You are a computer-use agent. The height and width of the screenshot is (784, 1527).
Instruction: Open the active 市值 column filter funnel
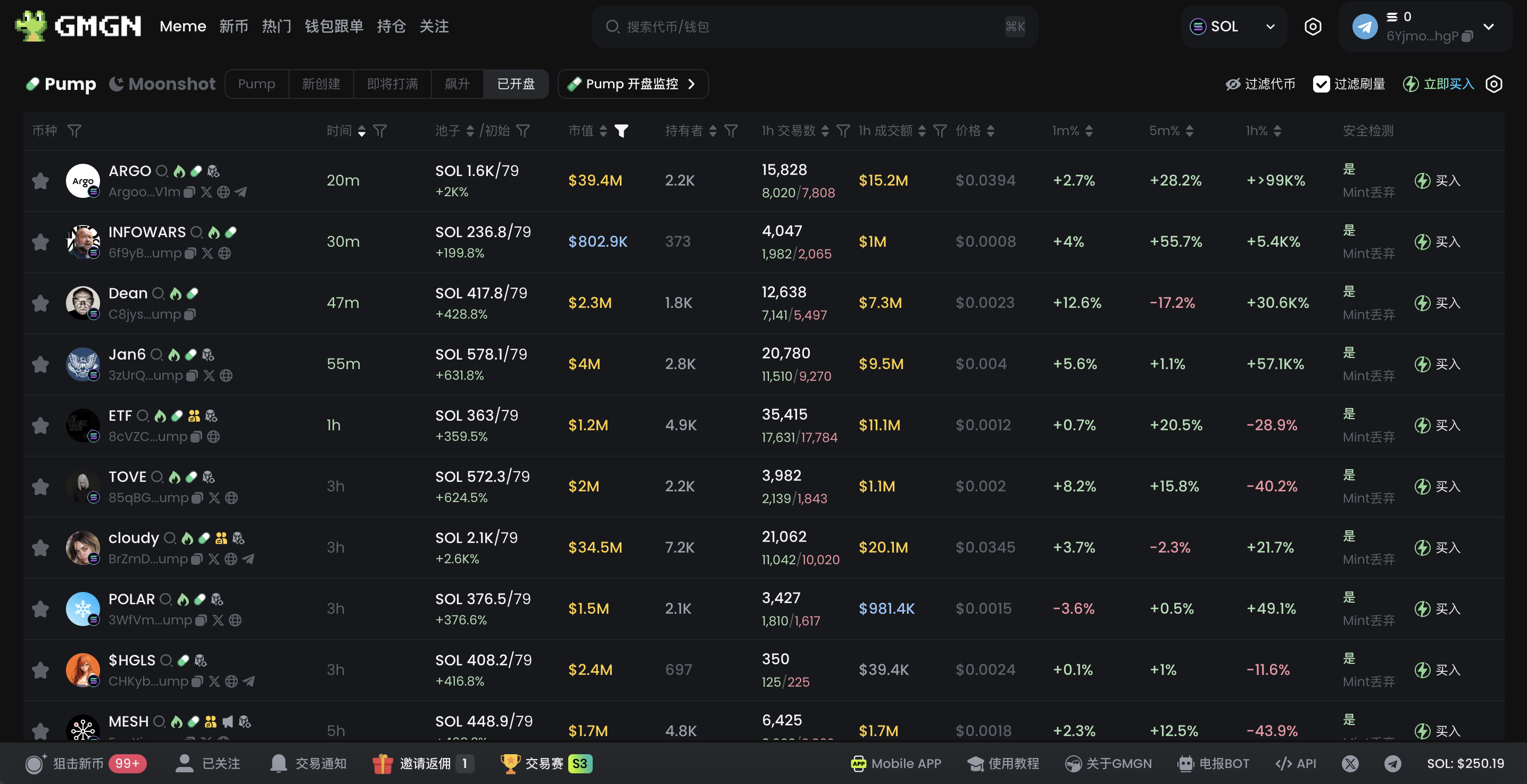click(x=621, y=130)
